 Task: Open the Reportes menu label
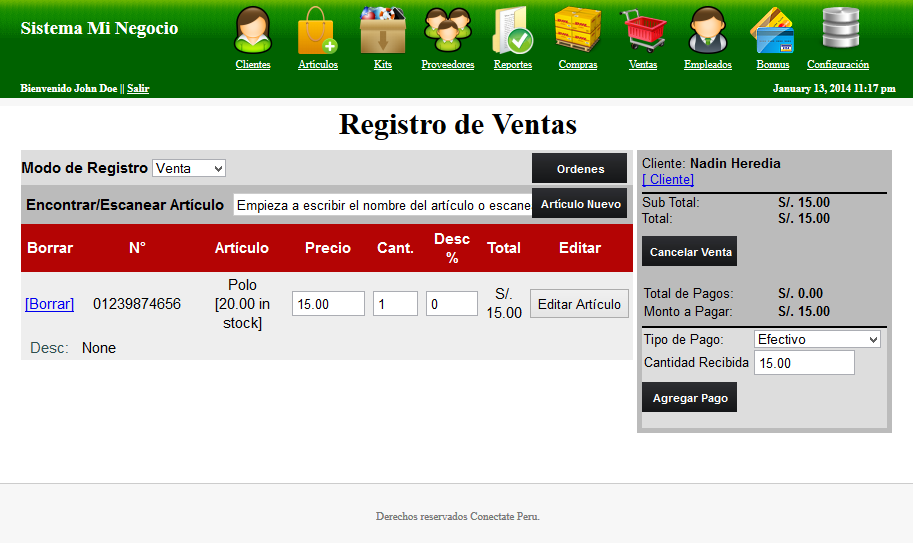[513, 65]
